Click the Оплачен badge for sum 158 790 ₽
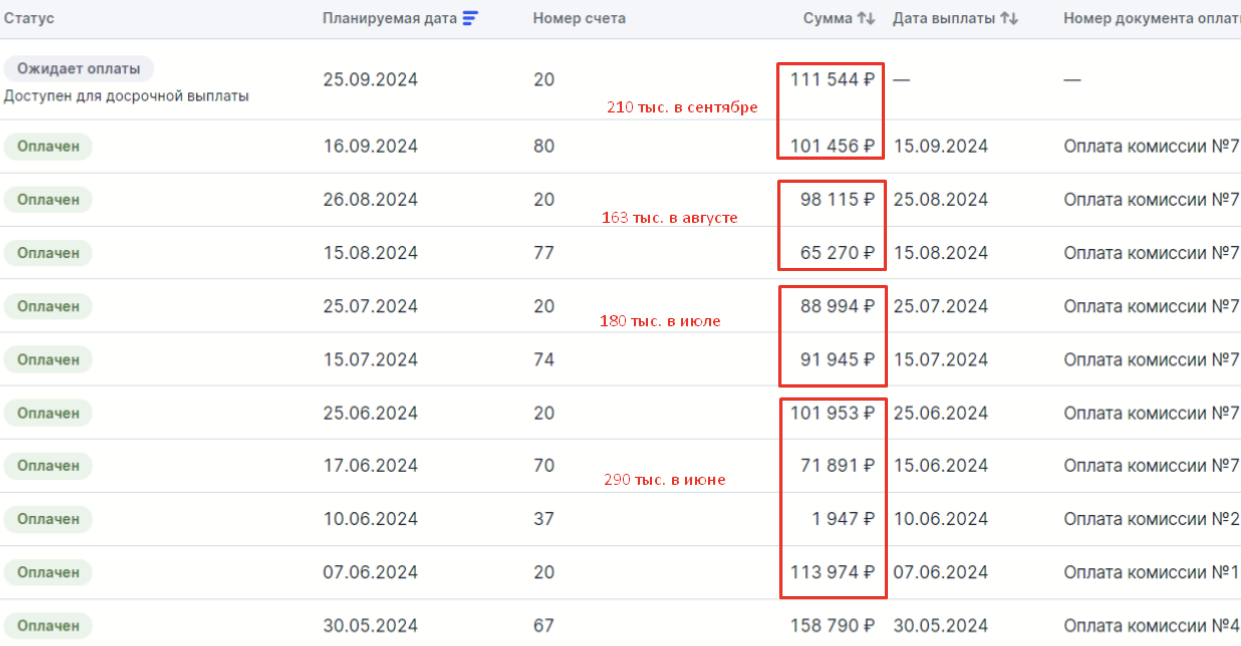 [x=48, y=625]
